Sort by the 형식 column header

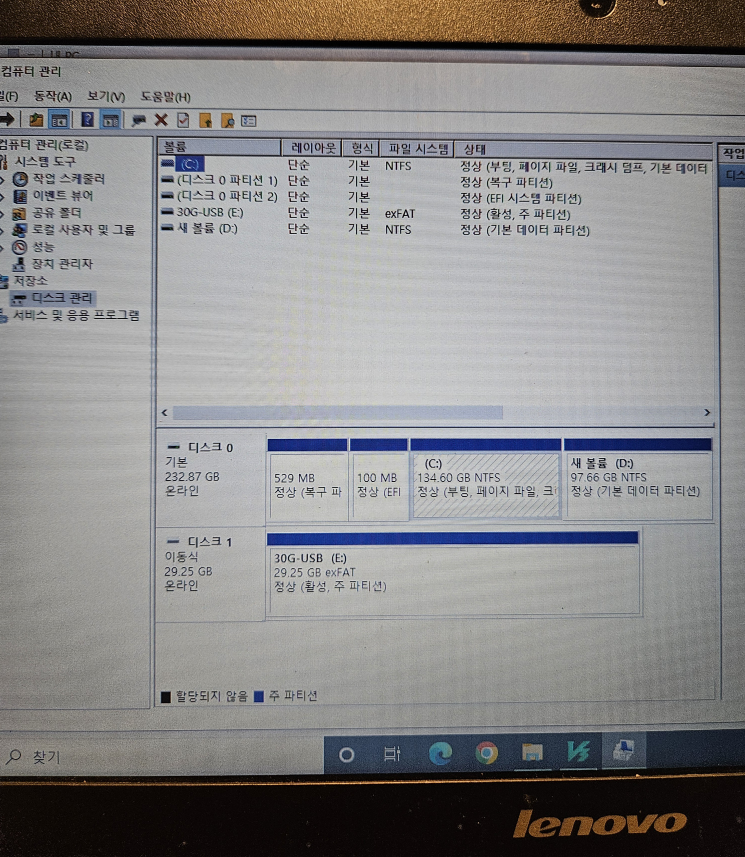(361, 148)
